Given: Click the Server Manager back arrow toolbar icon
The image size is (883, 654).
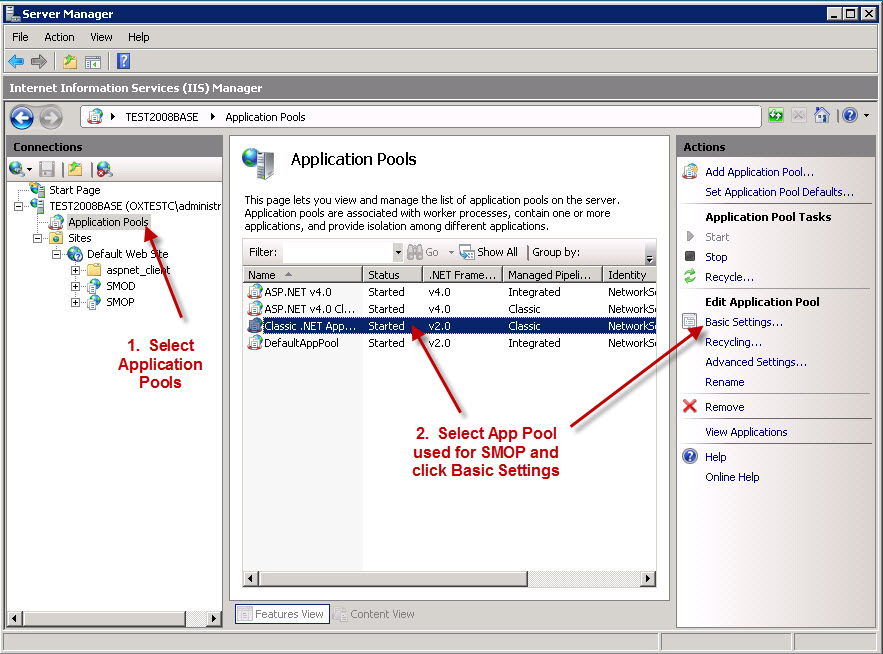Looking at the screenshot, I should tap(16, 61).
